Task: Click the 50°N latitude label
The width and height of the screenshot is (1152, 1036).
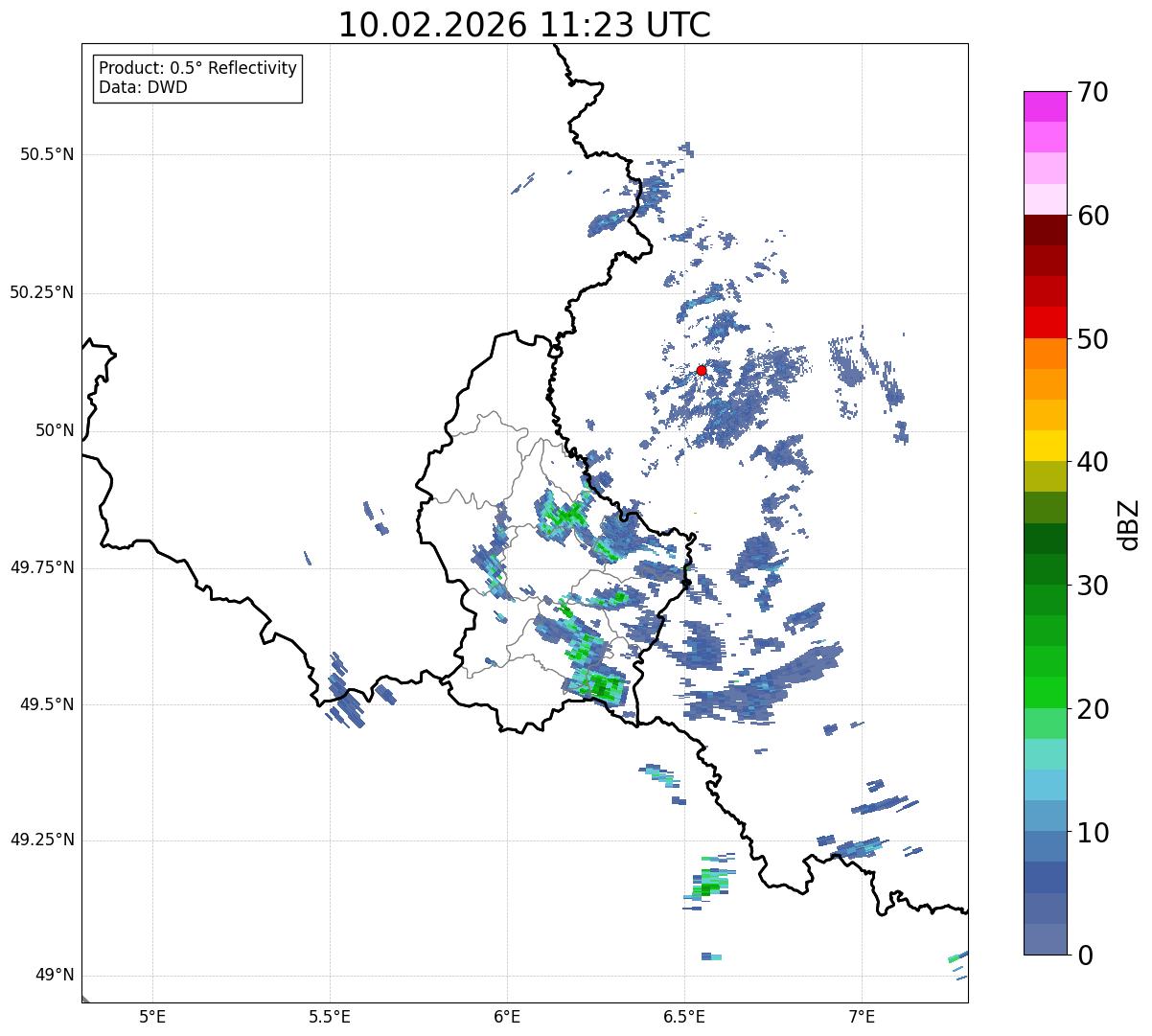Action: [55, 430]
